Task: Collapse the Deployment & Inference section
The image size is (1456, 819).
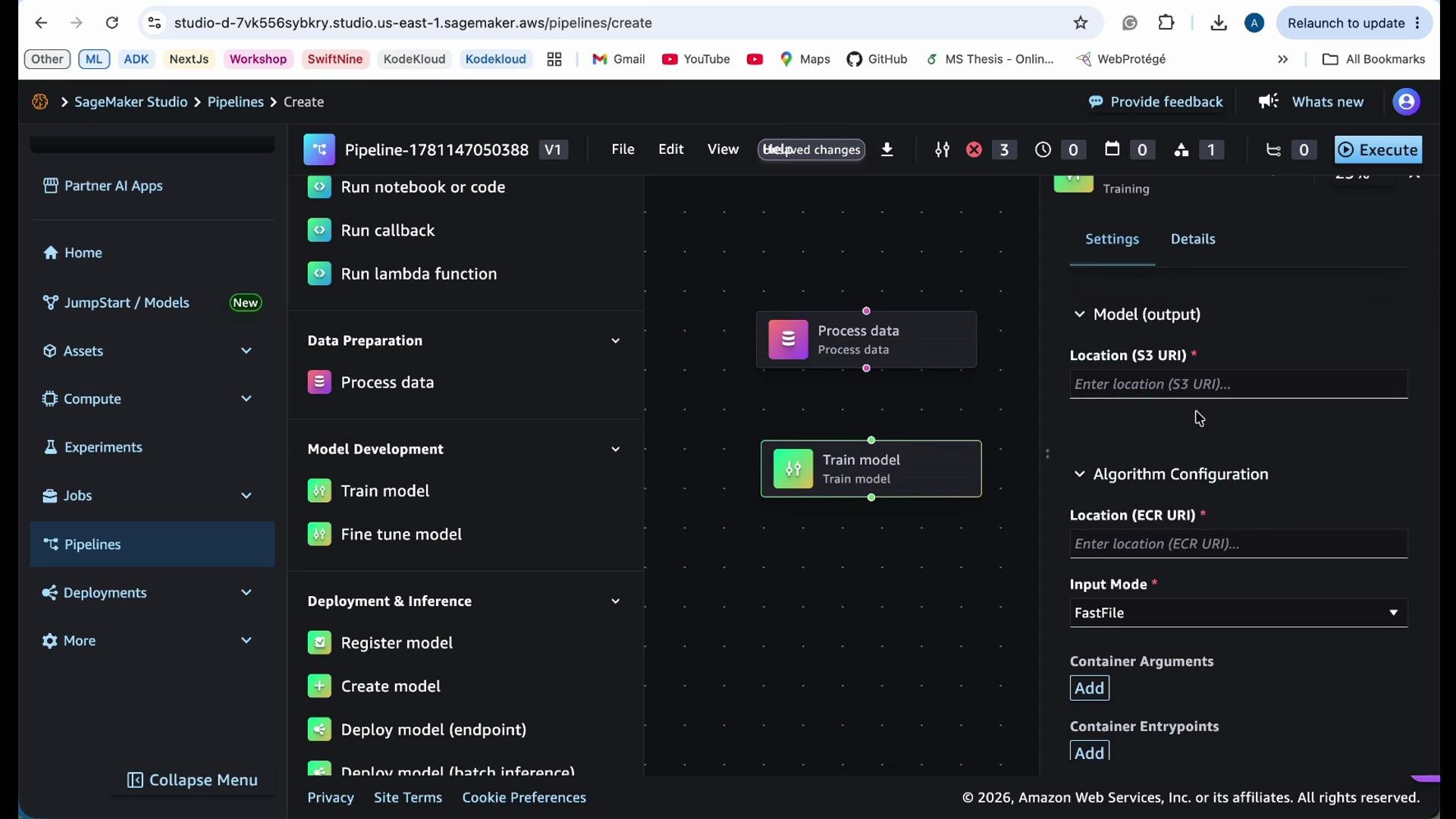Action: [x=616, y=601]
